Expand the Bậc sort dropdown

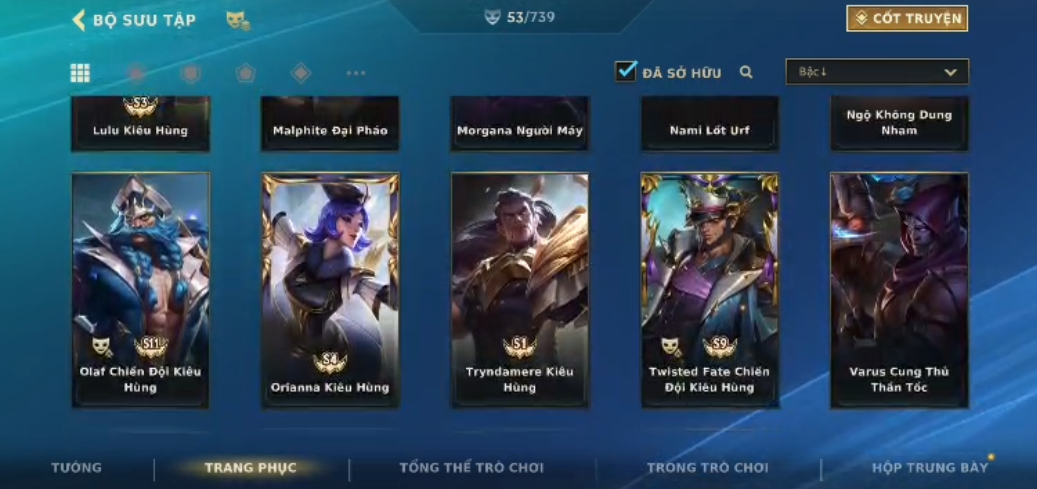877,71
